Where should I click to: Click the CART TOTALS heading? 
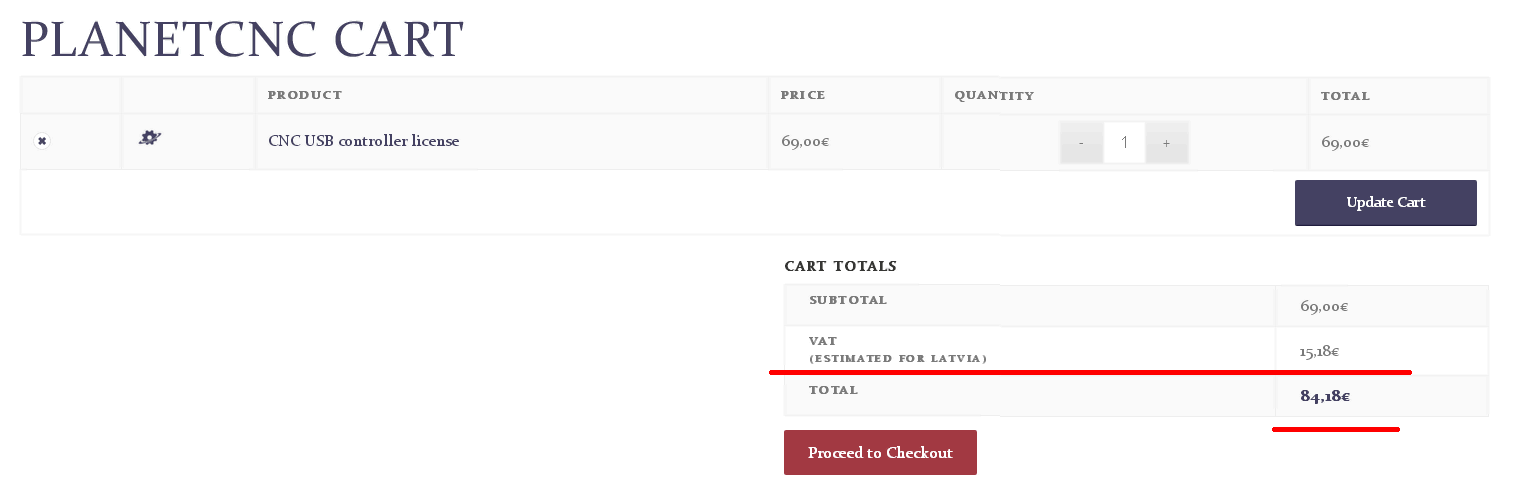840,266
